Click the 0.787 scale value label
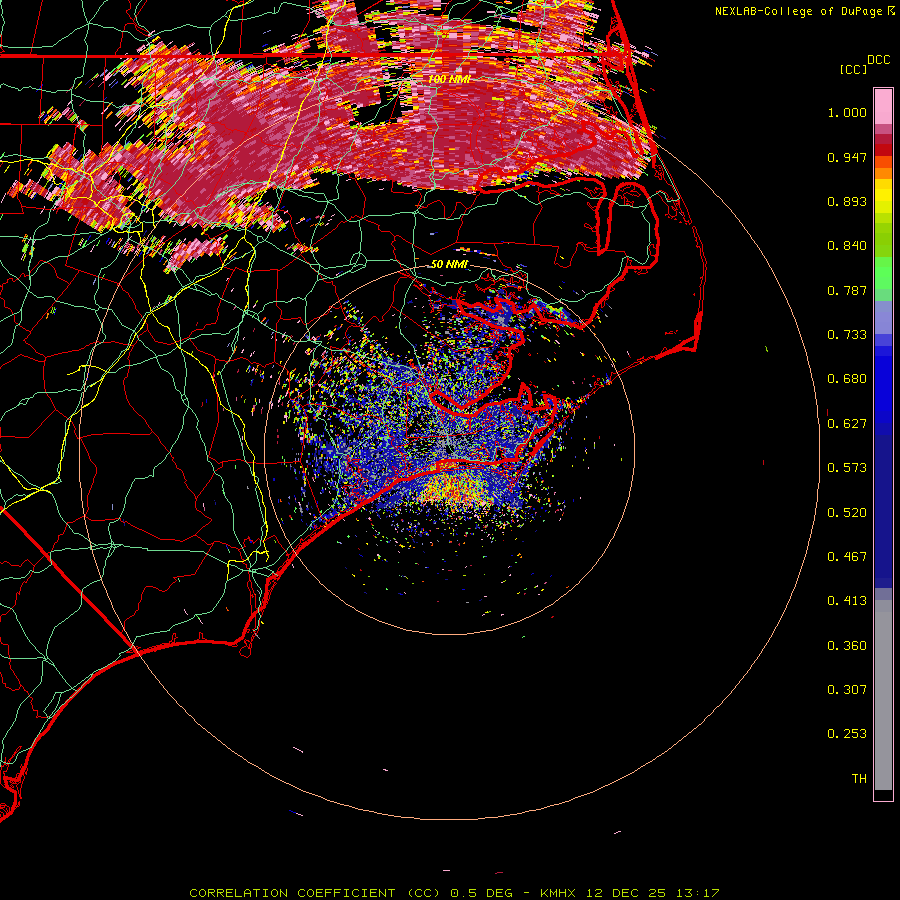The width and height of the screenshot is (900, 900). pyautogui.click(x=847, y=290)
